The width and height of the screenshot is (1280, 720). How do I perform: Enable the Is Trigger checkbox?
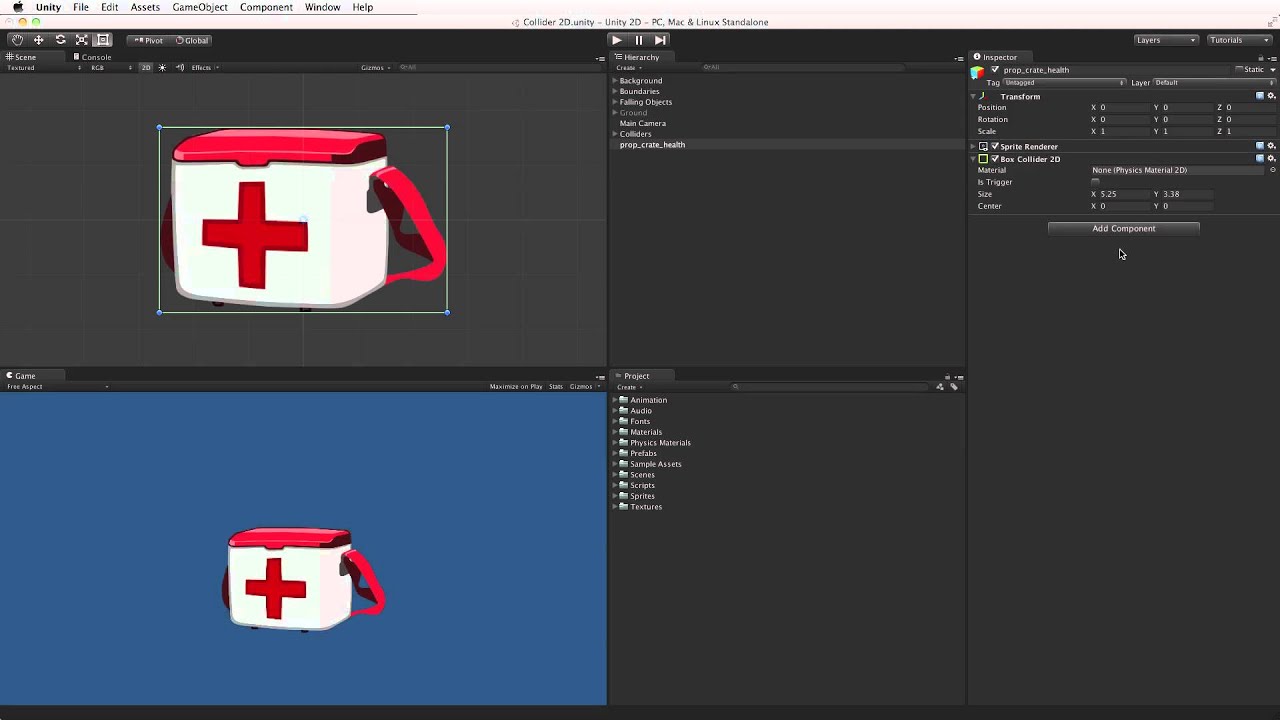[x=1096, y=182]
